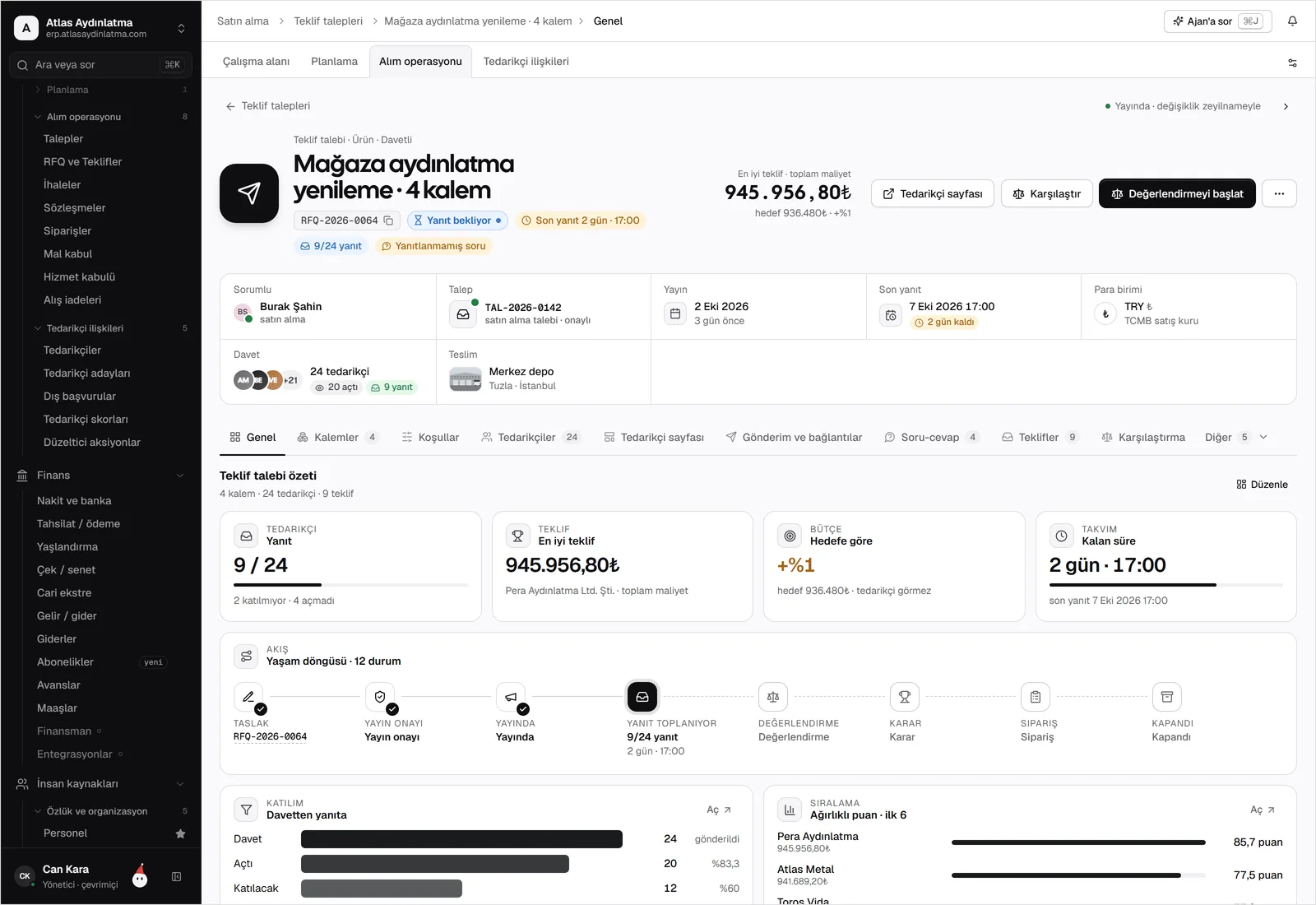Click the Akış lifecycle flow icon
The image size is (1316, 905).
coord(246,656)
